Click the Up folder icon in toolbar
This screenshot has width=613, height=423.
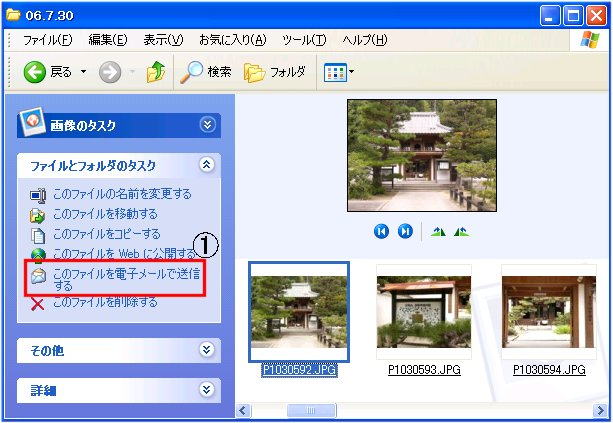coord(155,72)
